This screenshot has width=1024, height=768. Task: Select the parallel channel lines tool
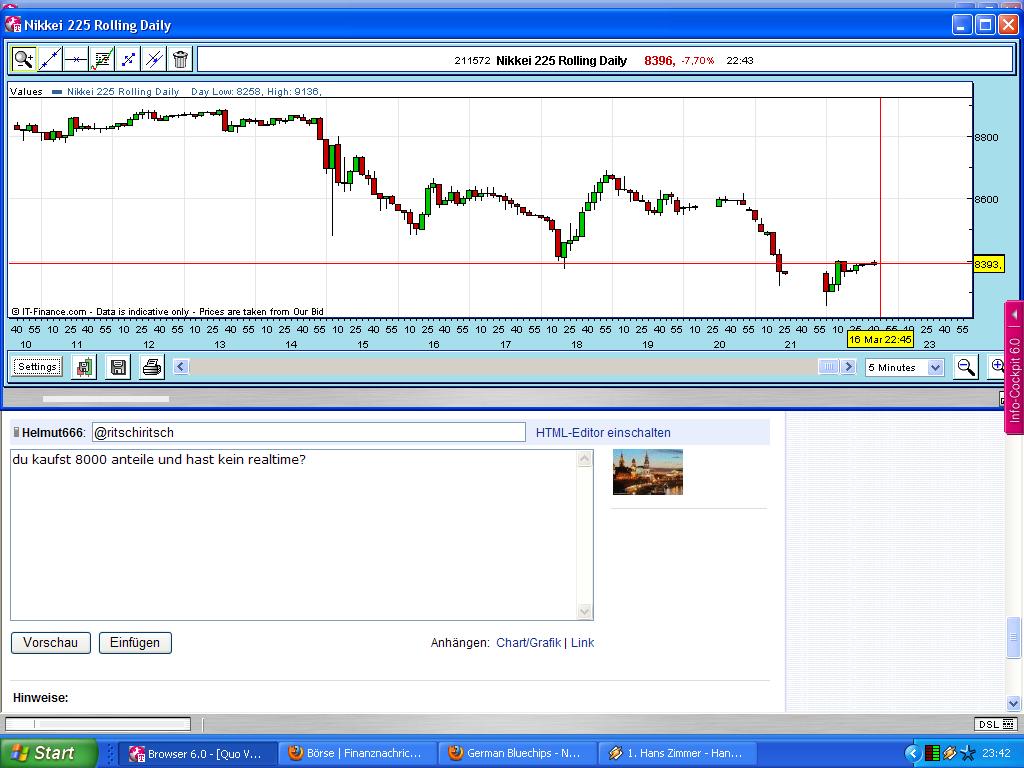point(154,59)
